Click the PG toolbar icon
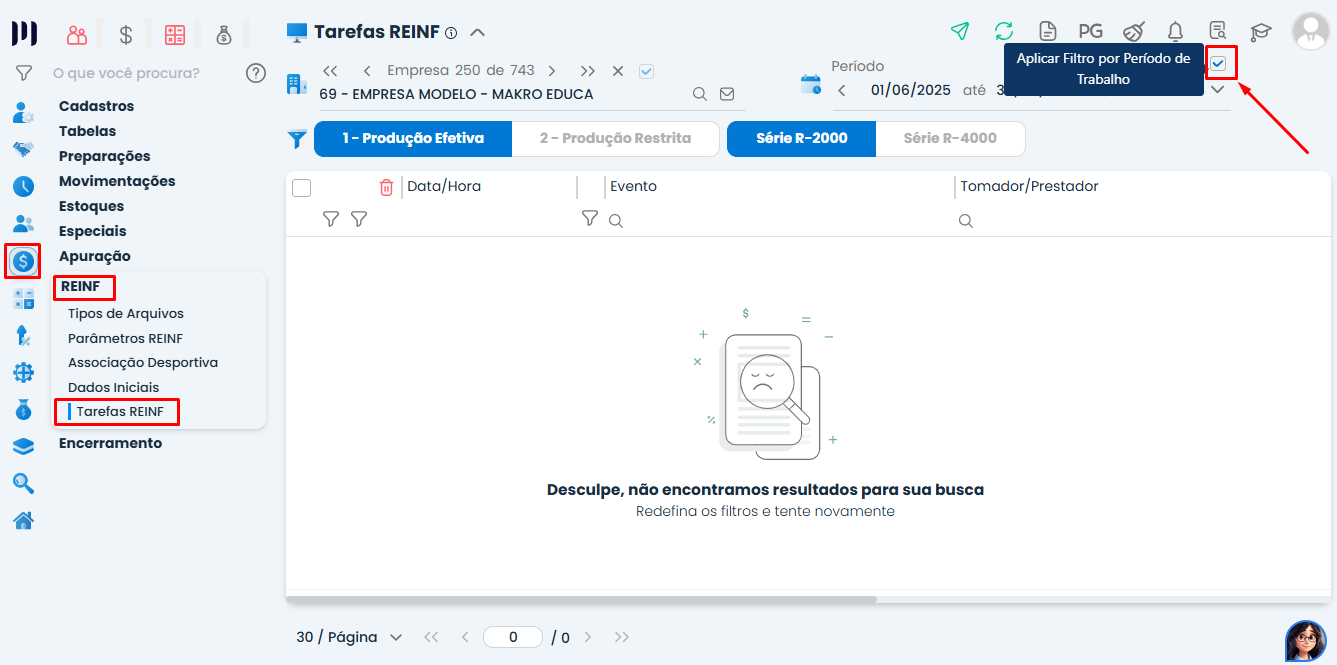This screenshot has height=665, width=1337. [1090, 31]
